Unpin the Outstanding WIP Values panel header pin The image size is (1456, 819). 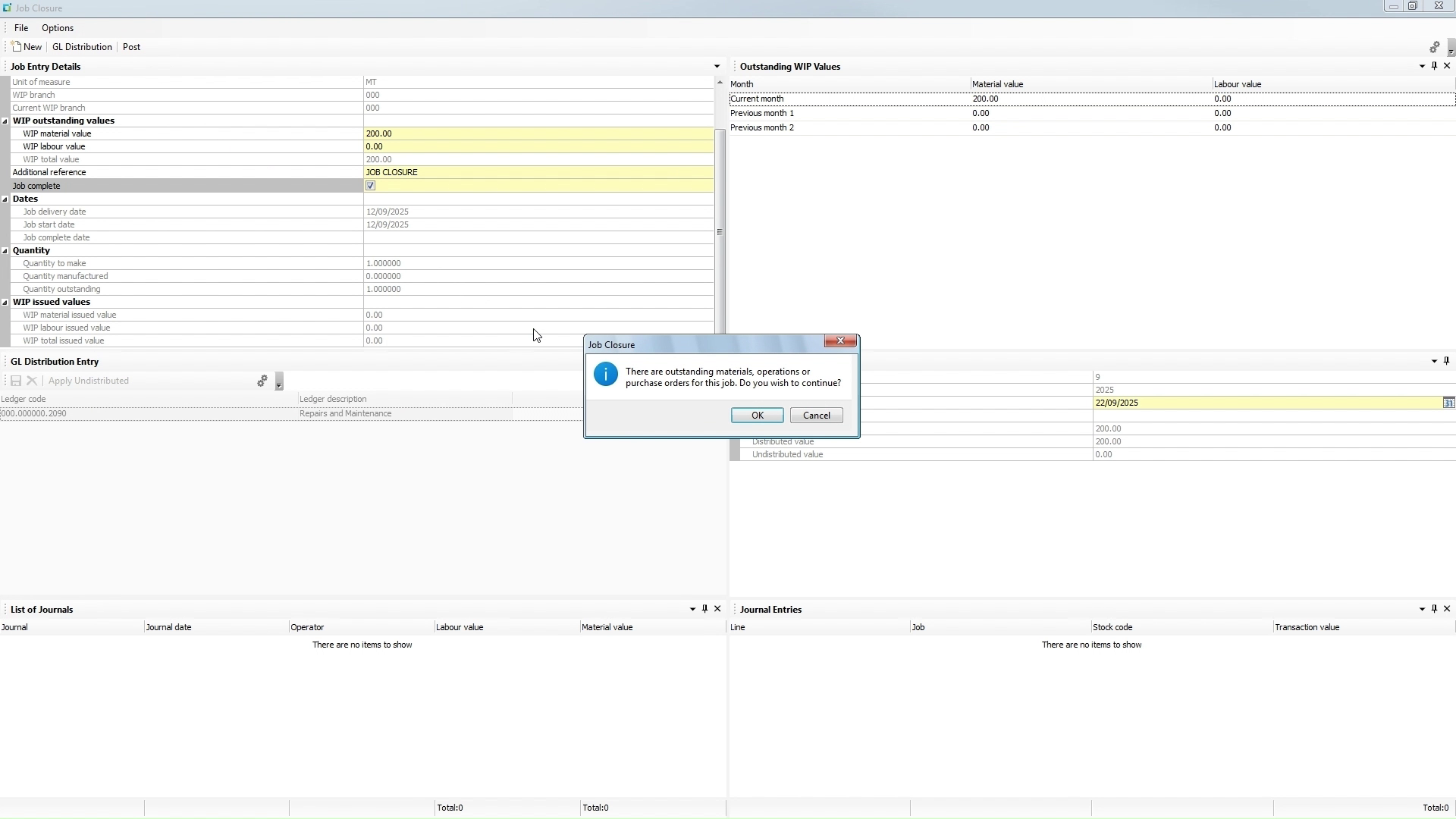pyautogui.click(x=1434, y=66)
